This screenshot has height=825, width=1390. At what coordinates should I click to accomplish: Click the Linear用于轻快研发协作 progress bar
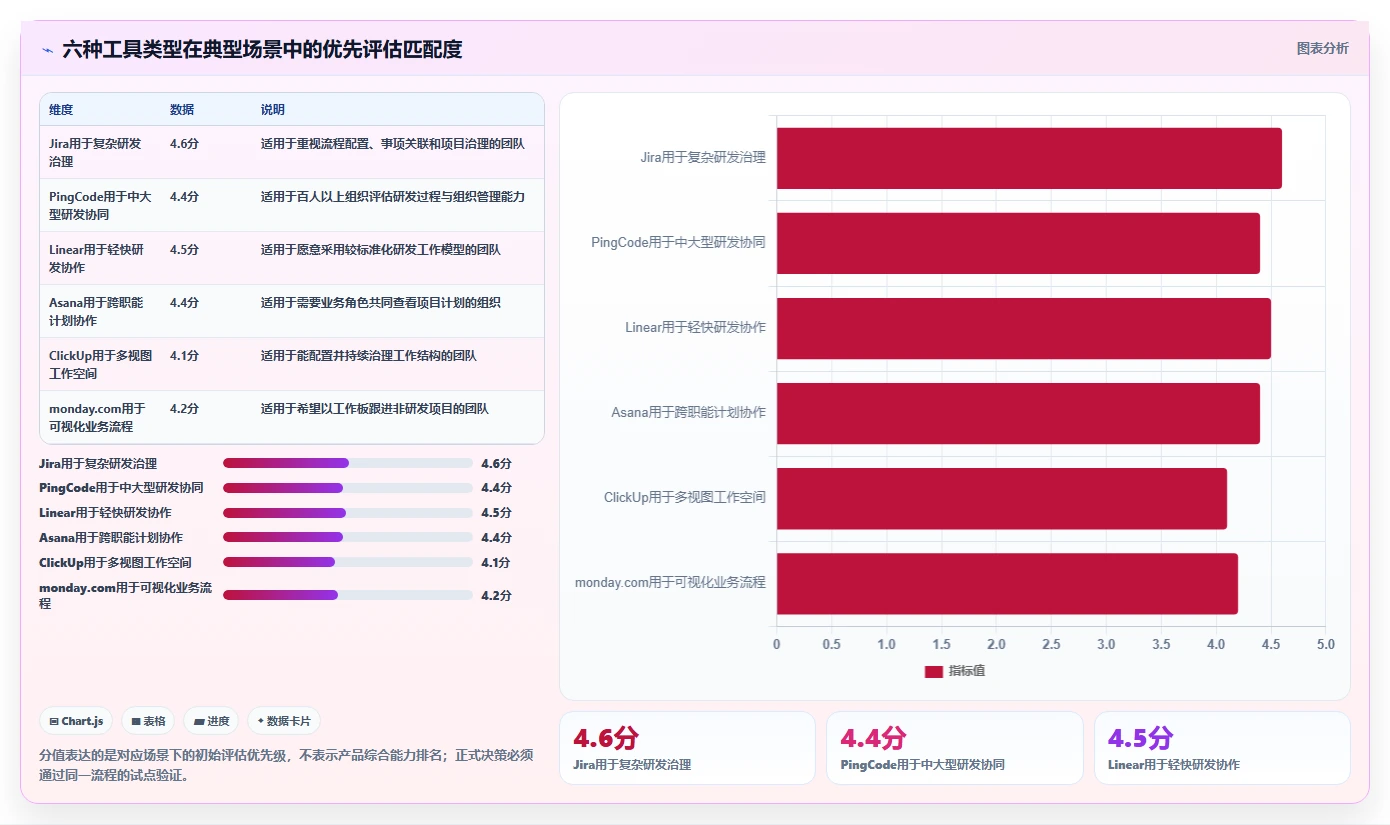click(348, 513)
